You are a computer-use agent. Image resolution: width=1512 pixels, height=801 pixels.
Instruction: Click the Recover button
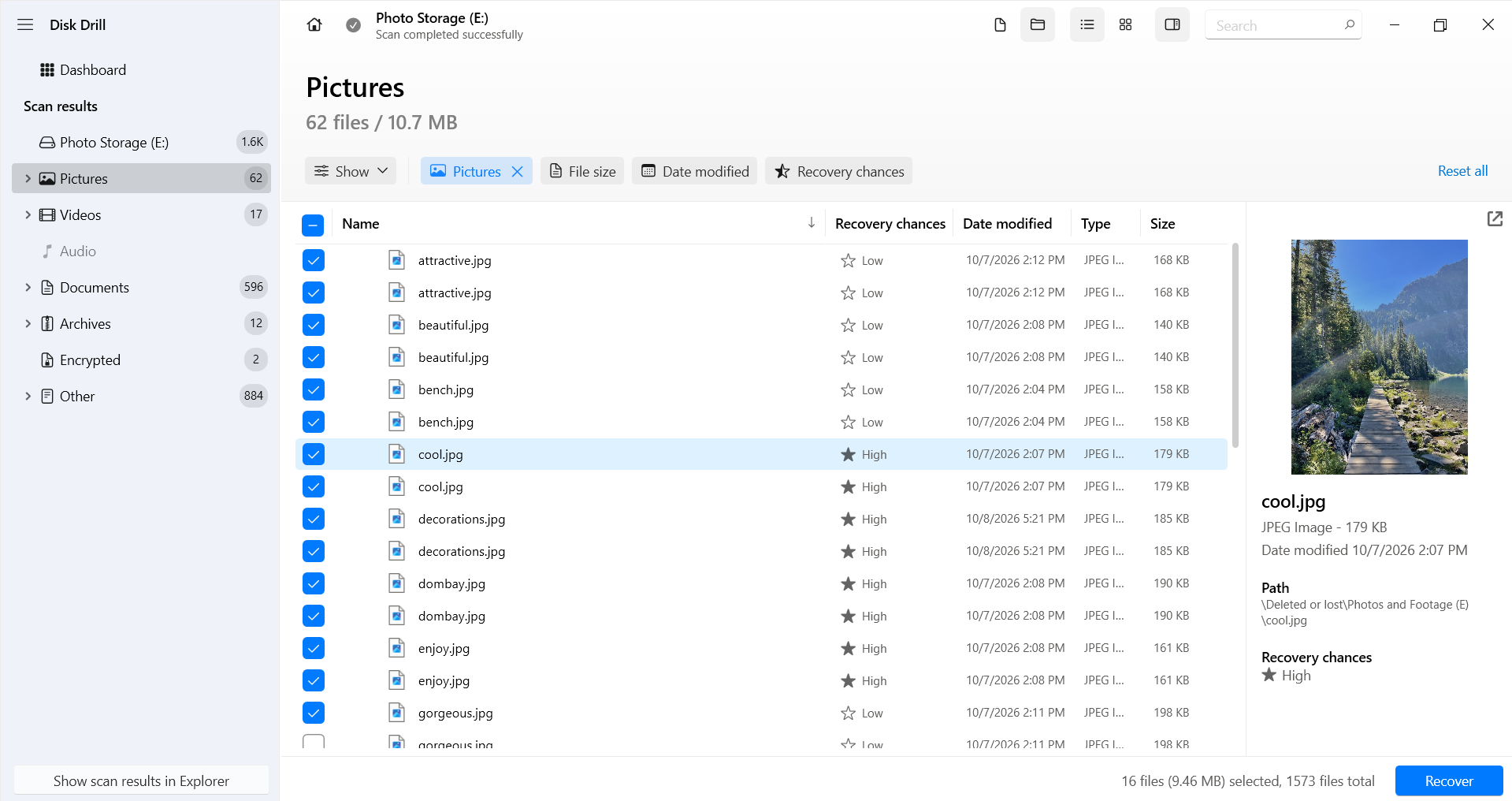1449,781
